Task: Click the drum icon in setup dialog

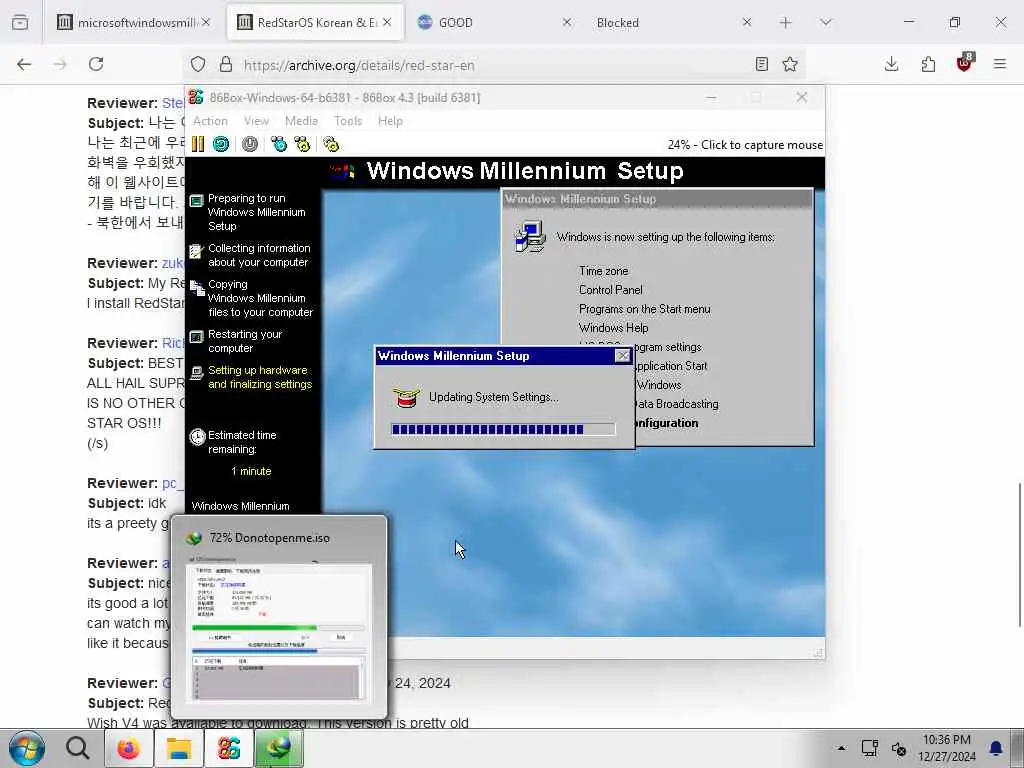Action: (x=406, y=396)
